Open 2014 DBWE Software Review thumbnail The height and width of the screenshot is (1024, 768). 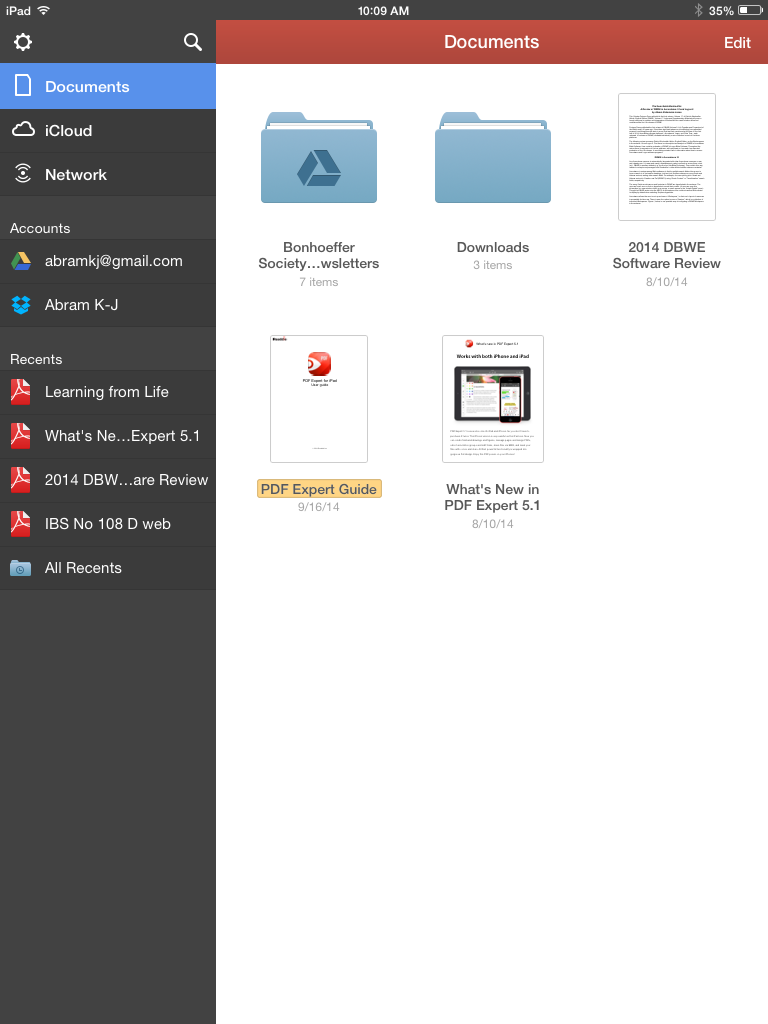pos(667,157)
